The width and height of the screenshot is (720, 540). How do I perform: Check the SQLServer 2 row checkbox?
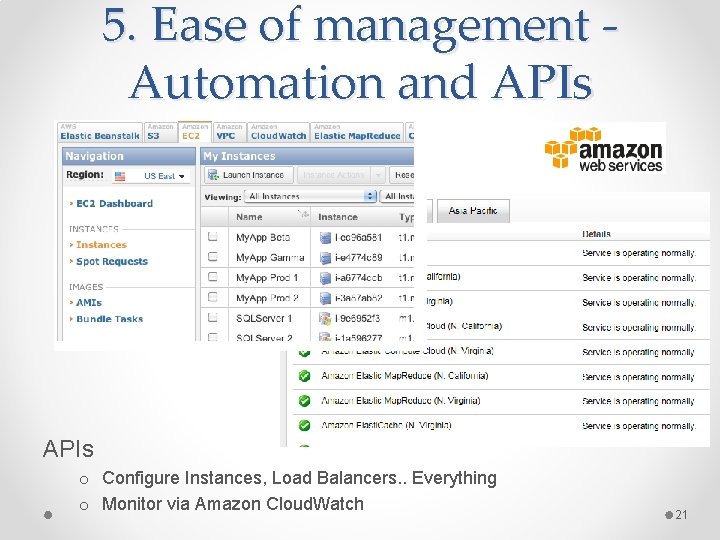click(x=212, y=337)
